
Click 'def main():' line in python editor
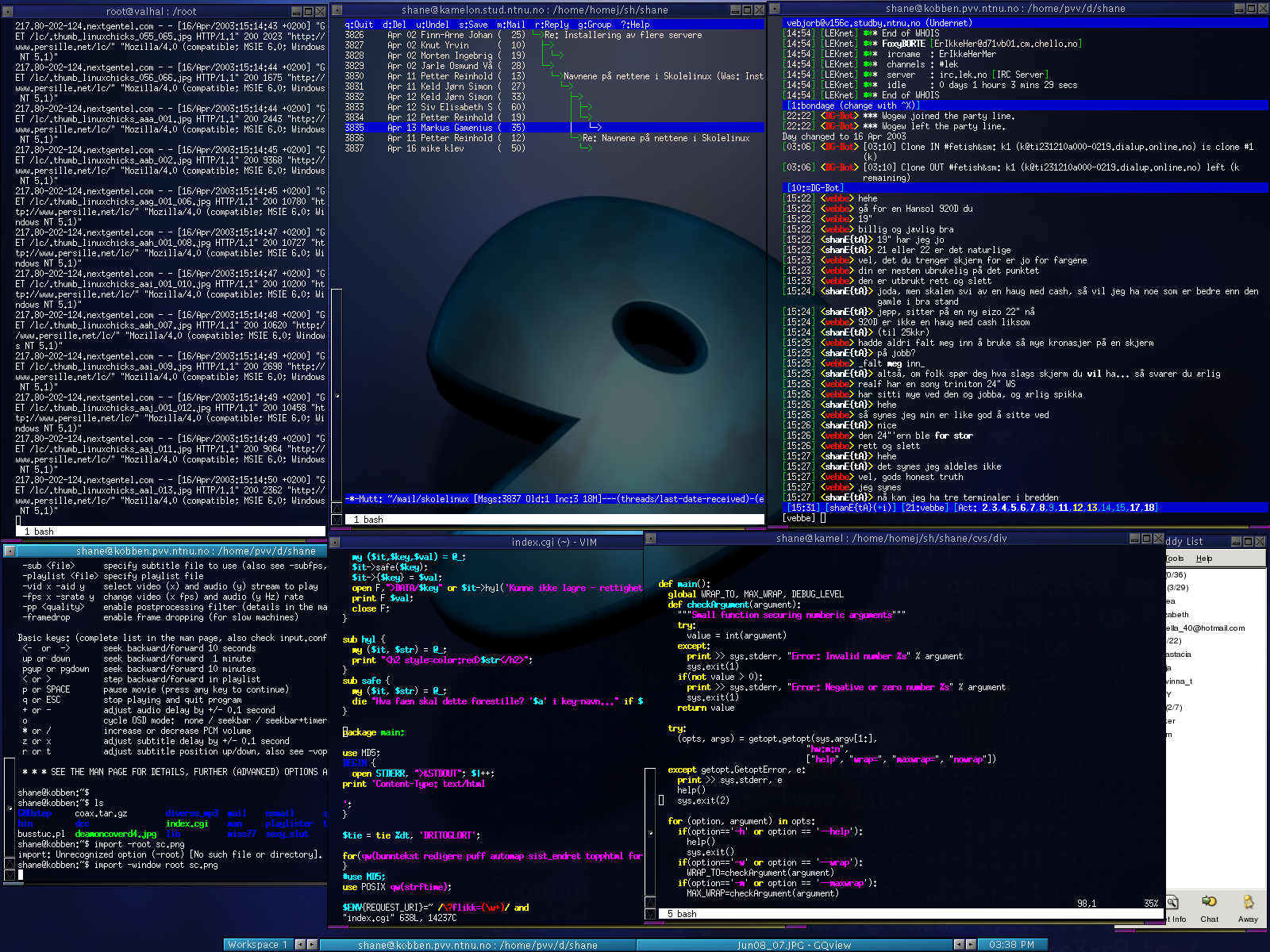684,584
